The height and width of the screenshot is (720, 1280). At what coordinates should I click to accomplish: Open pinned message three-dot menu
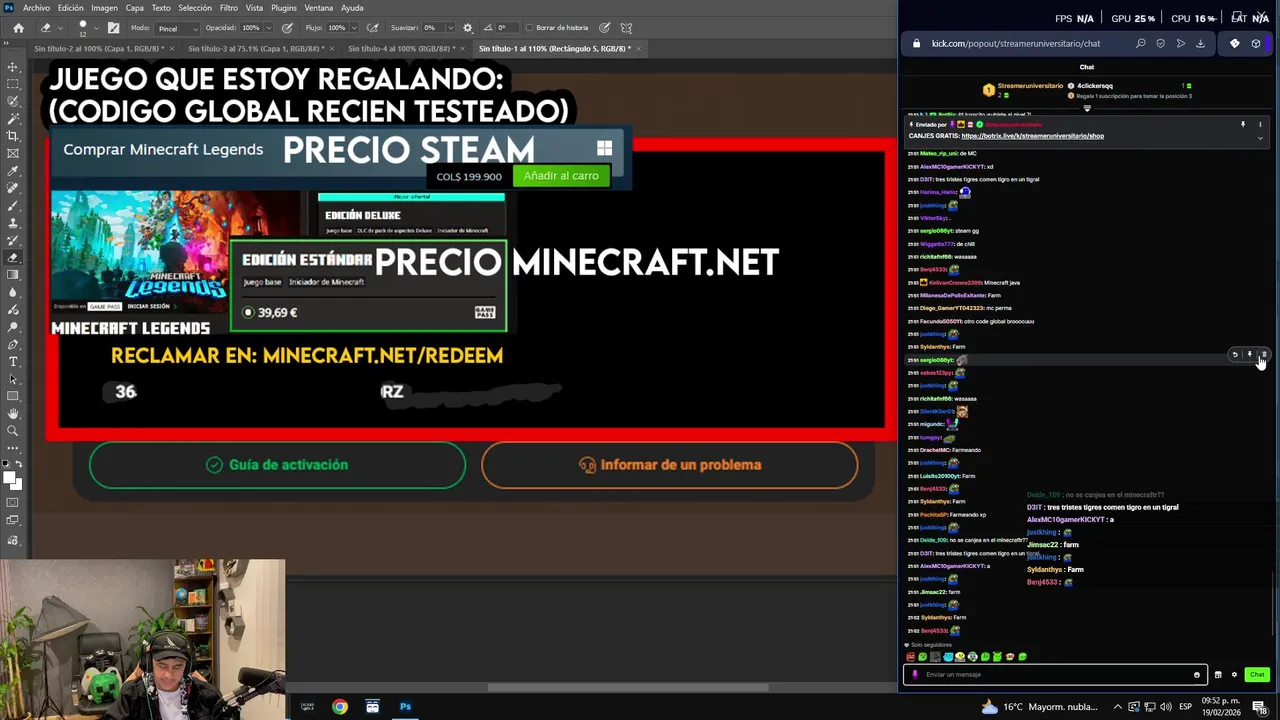pyautogui.click(x=1259, y=125)
